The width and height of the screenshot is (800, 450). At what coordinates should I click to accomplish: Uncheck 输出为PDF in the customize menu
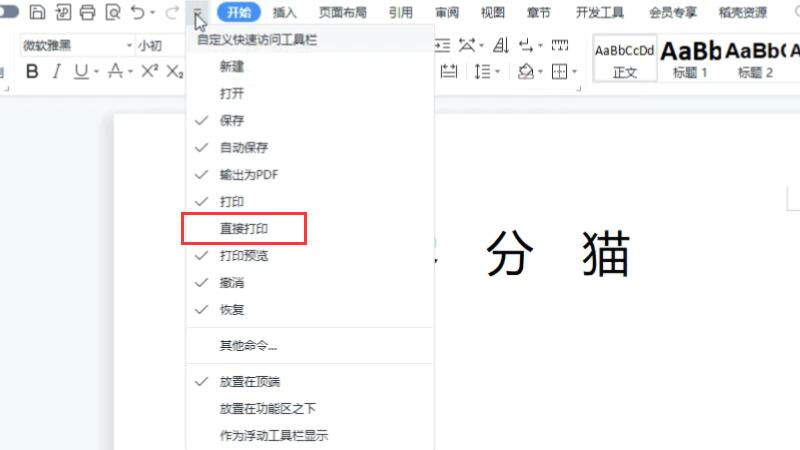(310, 174)
